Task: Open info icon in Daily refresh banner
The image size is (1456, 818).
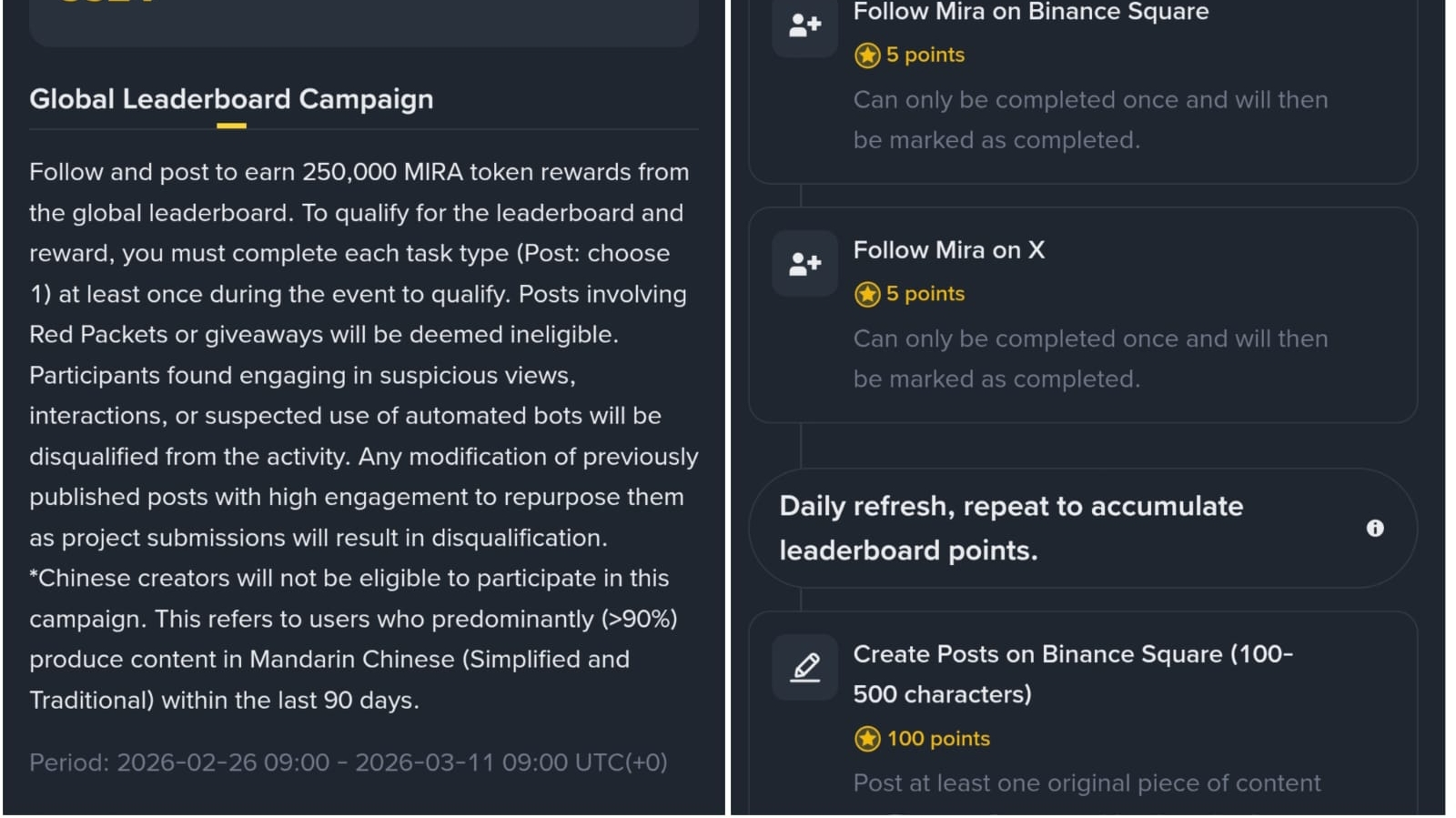Action: click(x=1374, y=529)
